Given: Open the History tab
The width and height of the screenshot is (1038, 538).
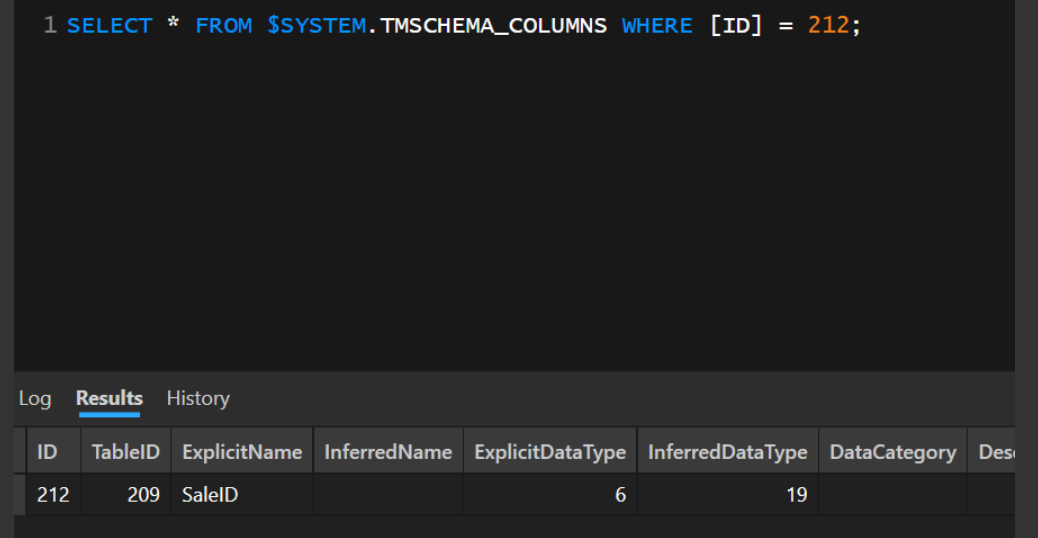Looking at the screenshot, I should tap(198, 398).
